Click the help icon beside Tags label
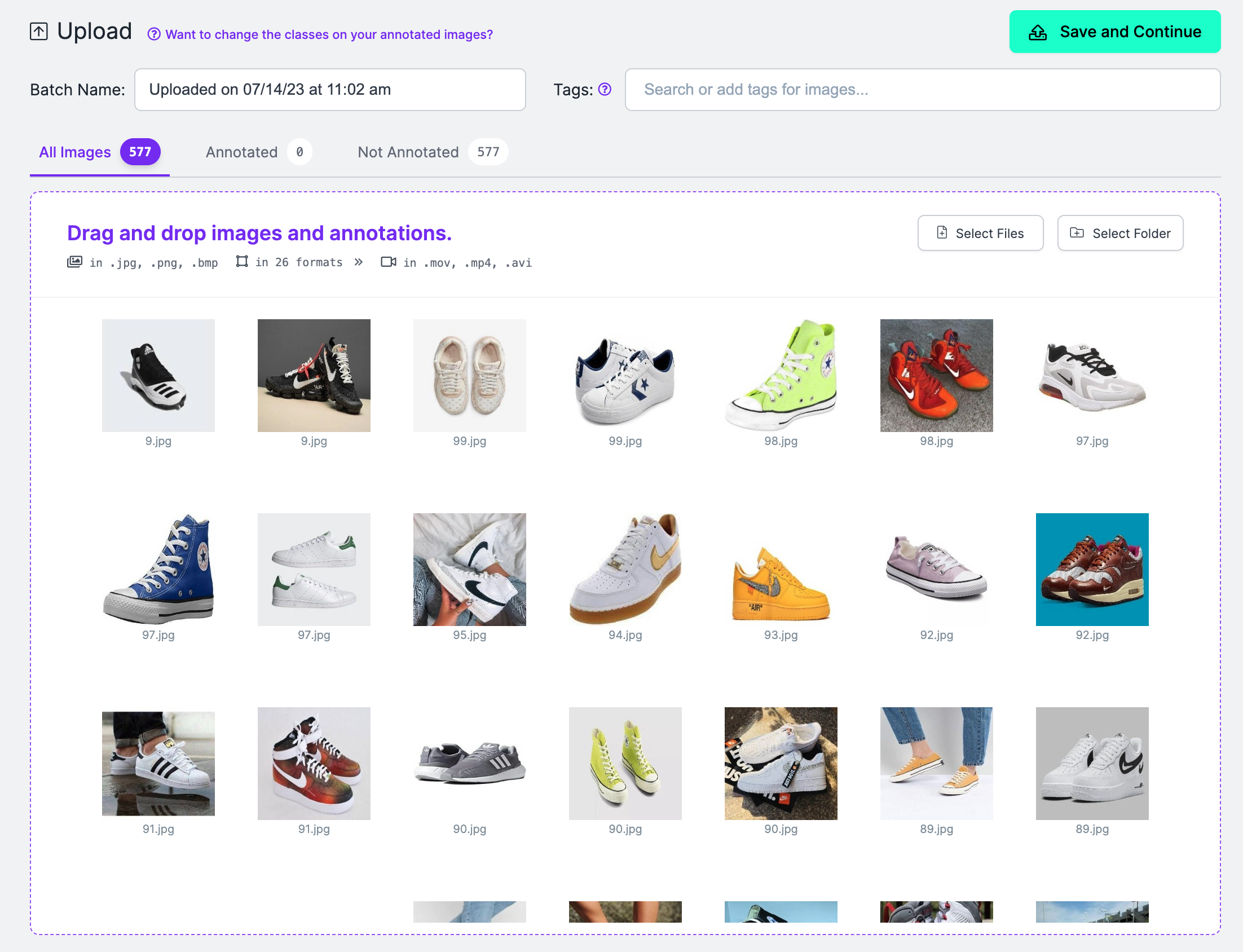 pyautogui.click(x=605, y=90)
